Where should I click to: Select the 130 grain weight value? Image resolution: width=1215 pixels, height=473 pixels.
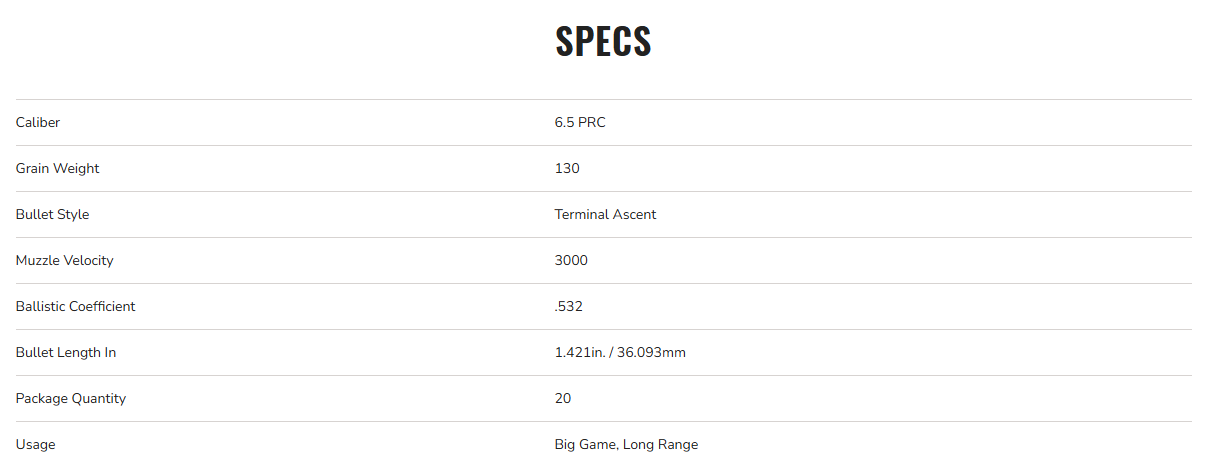pyautogui.click(x=567, y=169)
